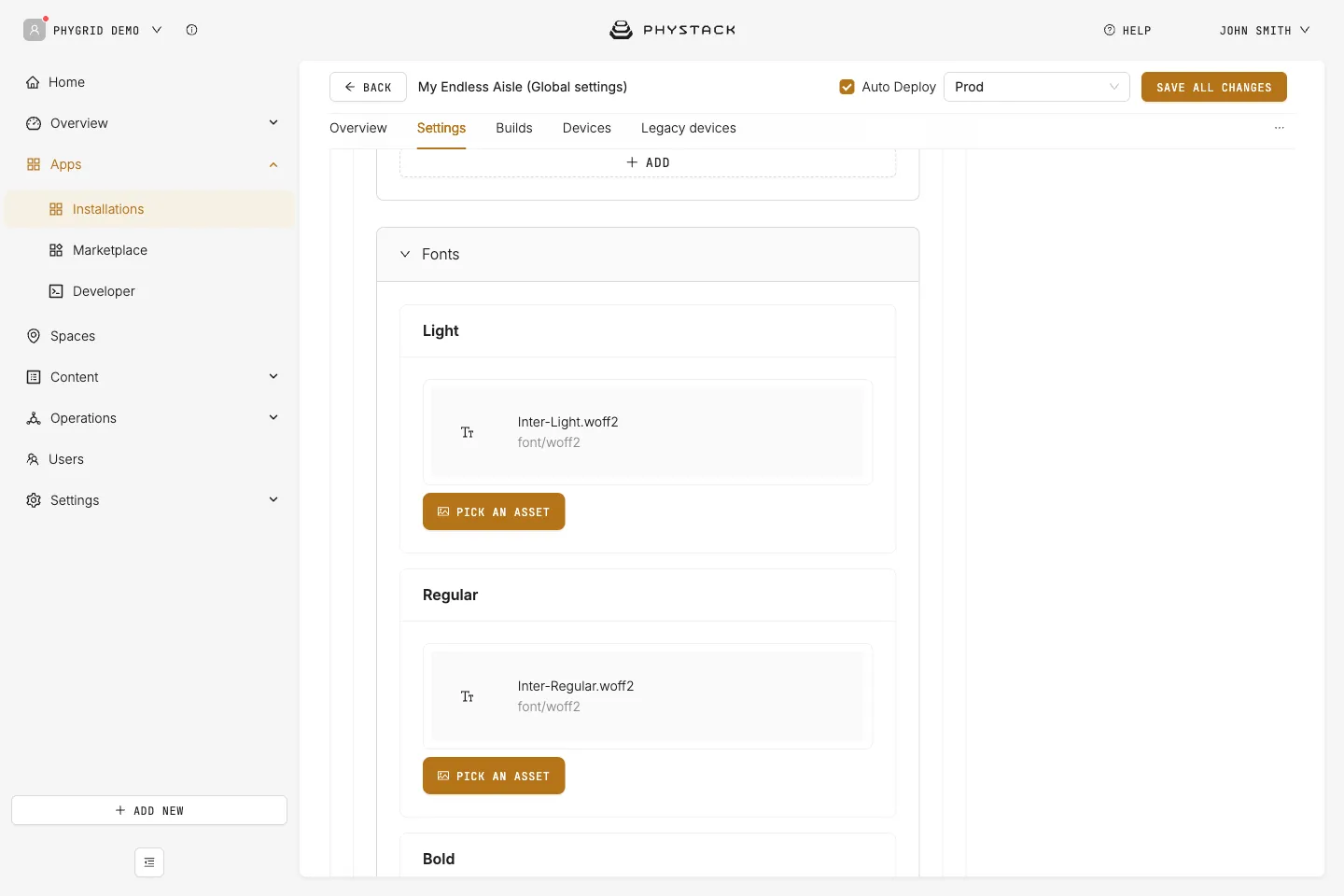Click the Installations icon in sidebar
Viewport: 1344px width, 896px height.
[56, 209]
